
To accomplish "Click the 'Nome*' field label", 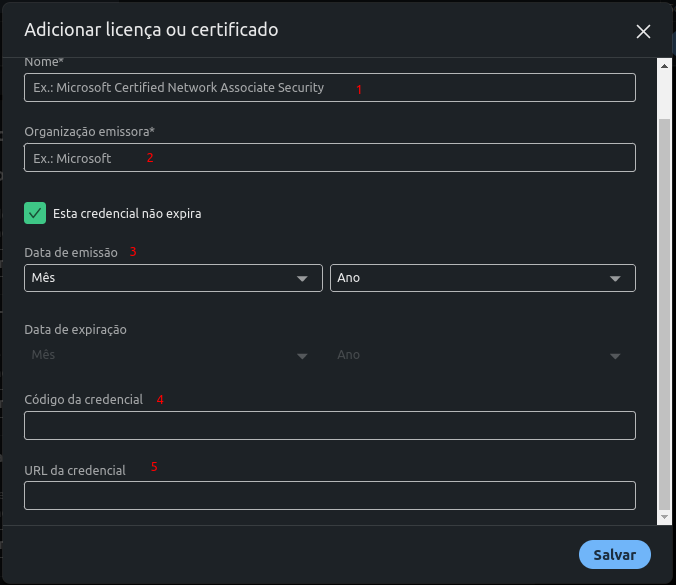I will pyautogui.click(x=44, y=63).
